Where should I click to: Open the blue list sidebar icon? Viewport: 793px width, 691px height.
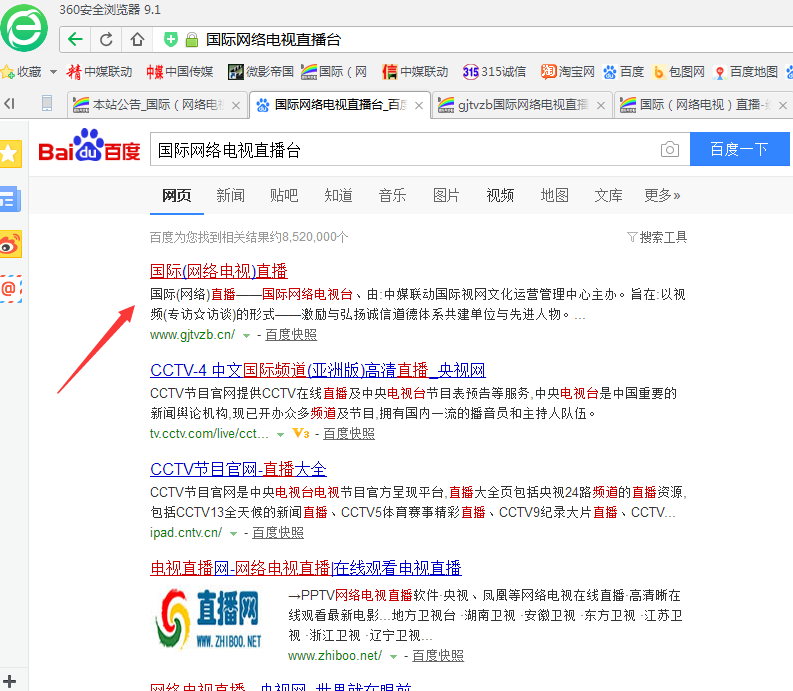coord(10,199)
